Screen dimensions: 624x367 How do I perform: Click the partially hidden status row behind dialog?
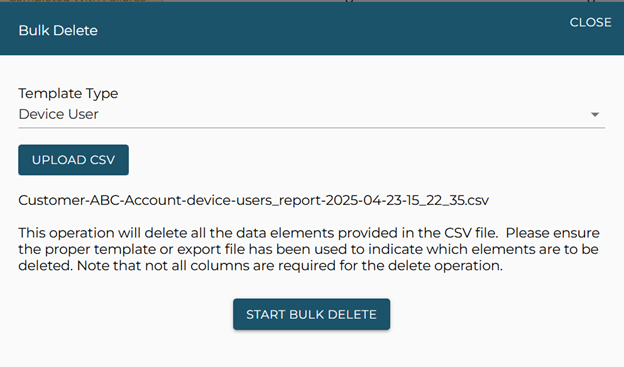(x=312, y=1)
